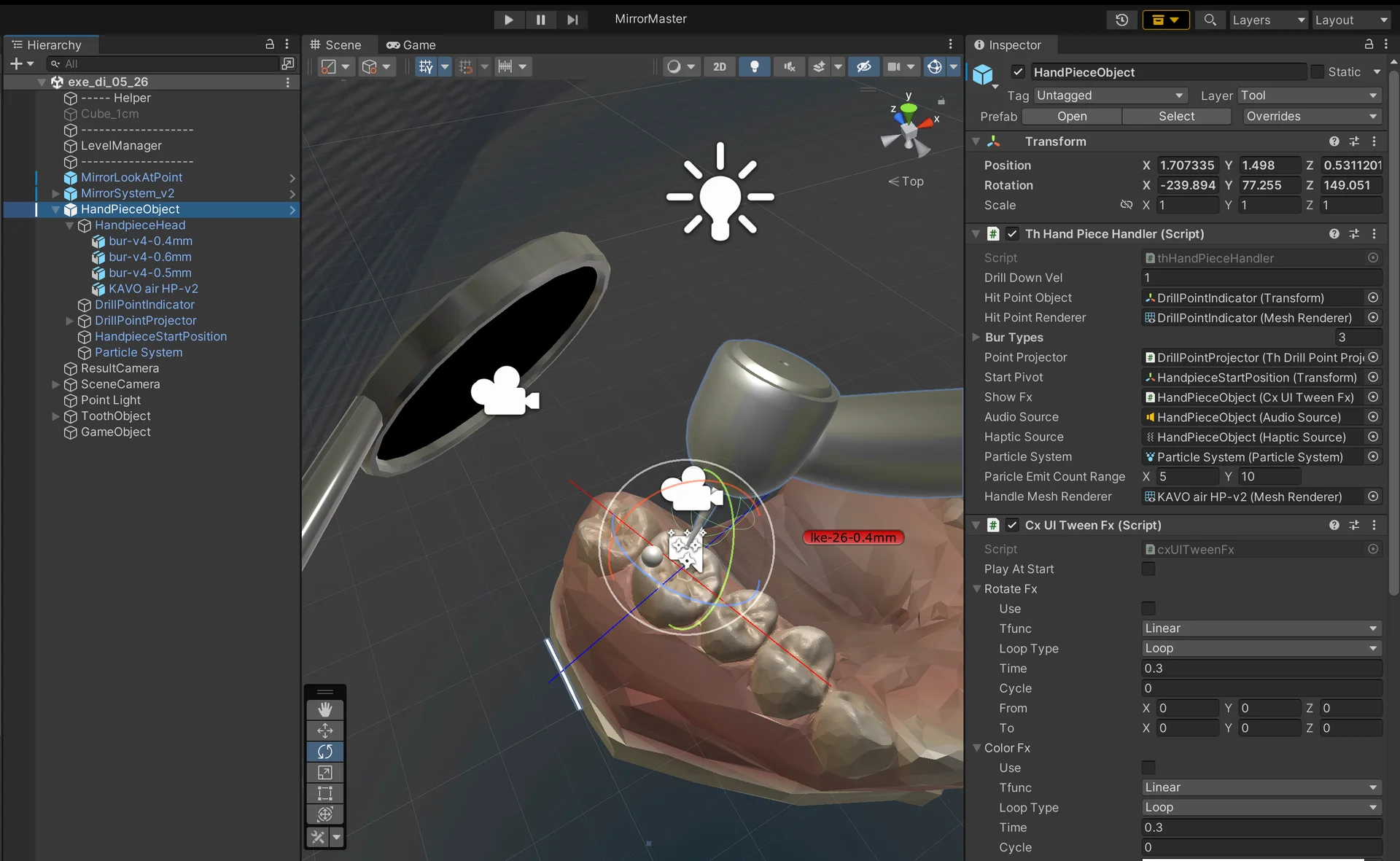This screenshot has height=861, width=1400.
Task: Expand the DrillPointProjector hierarchy item
Action: (70, 321)
